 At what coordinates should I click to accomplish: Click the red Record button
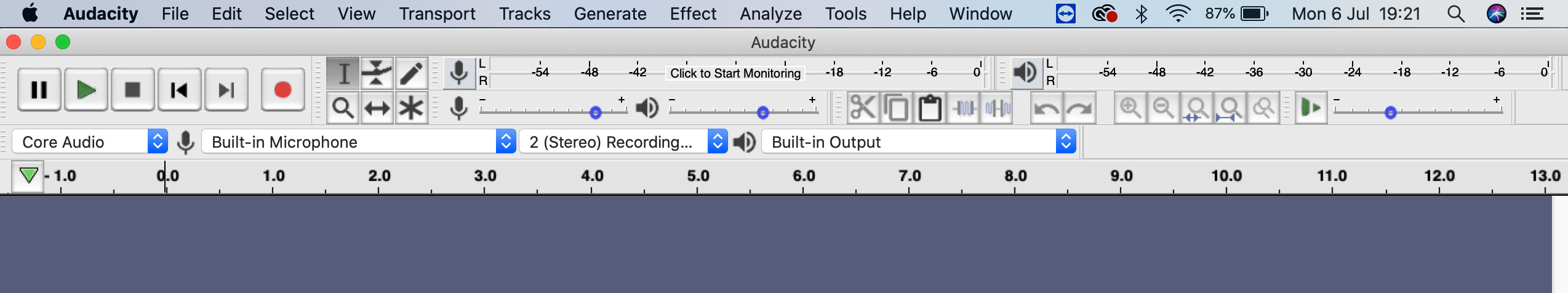pos(283,90)
